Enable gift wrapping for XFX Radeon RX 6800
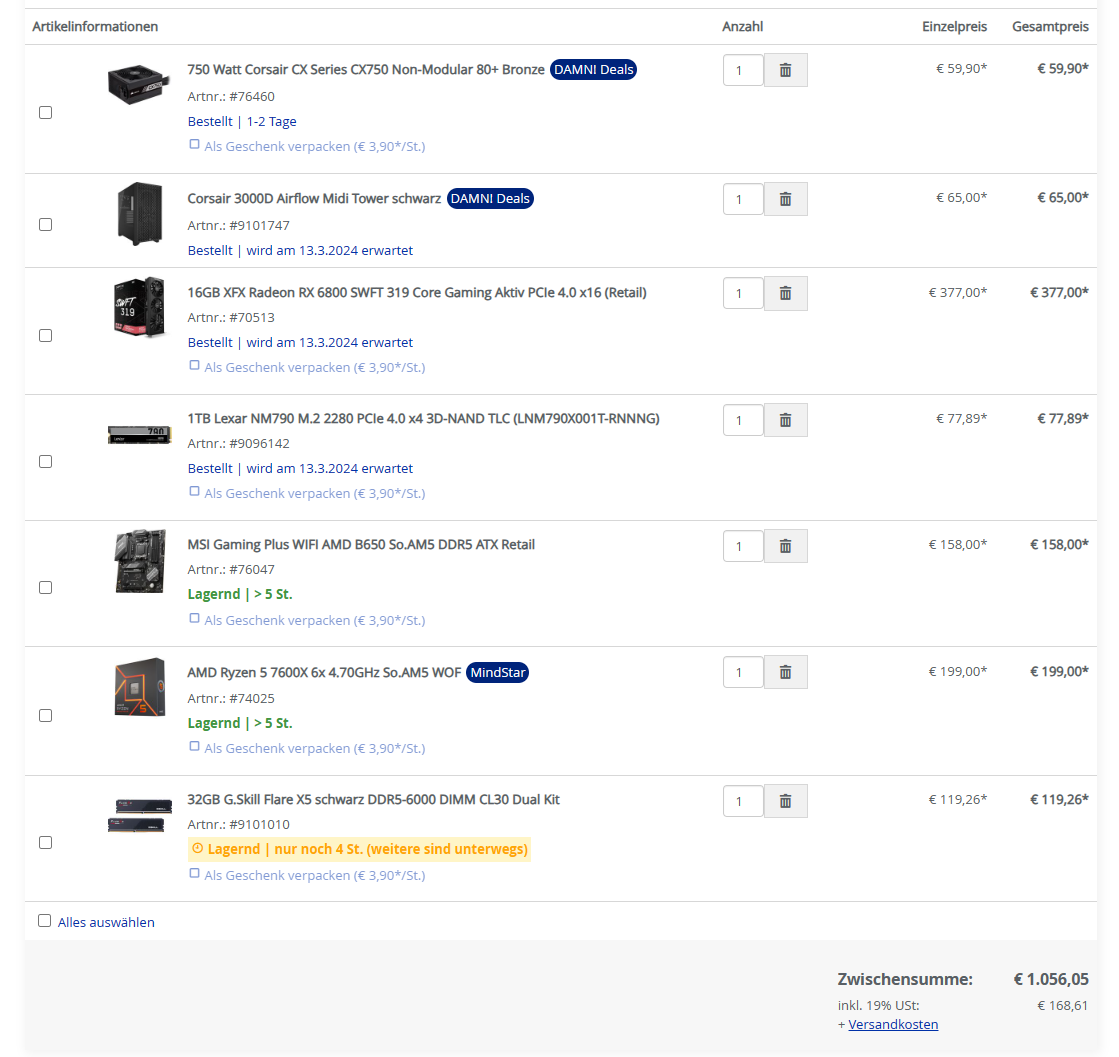The image size is (1119, 1057). click(x=195, y=366)
